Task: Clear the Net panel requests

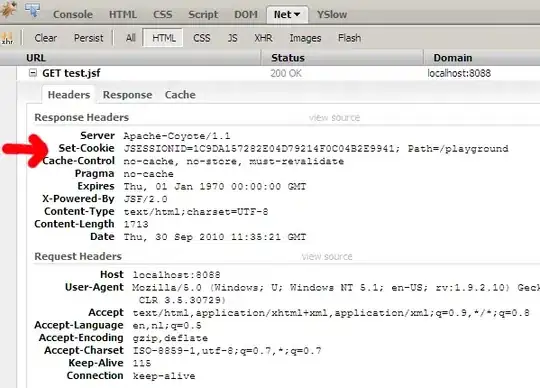Action: [x=45, y=38]
